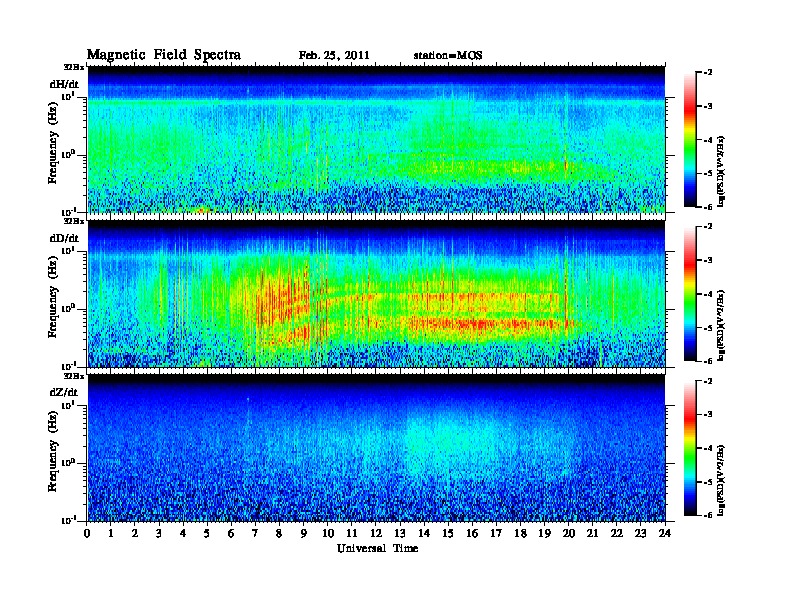Click hour "12" on the time axis
The height and width of the screenshot is (612, 792).
[376, 533]
